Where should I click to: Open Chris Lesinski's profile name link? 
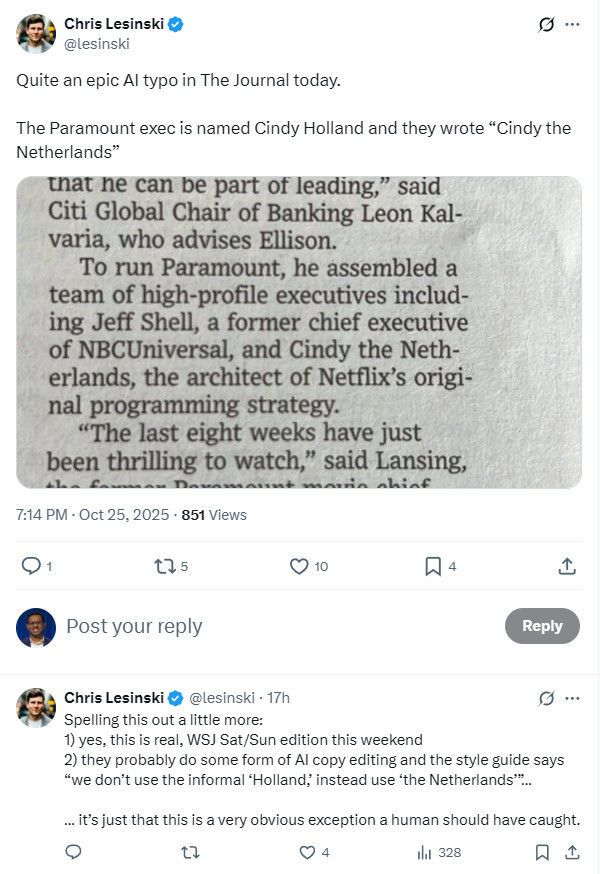click(x=115, y=23)
